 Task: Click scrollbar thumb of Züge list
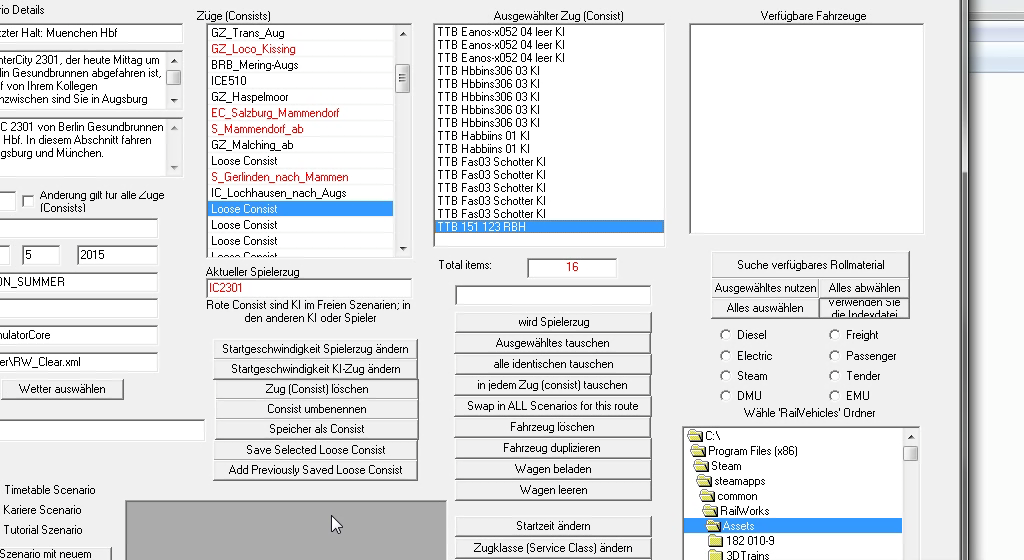[403, 78]
